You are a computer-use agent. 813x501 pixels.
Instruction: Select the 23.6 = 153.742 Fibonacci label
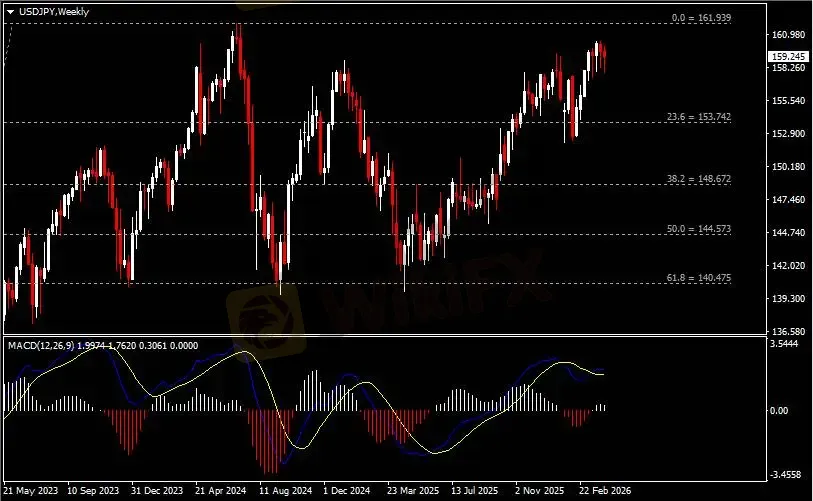click(x=699, y=117)
